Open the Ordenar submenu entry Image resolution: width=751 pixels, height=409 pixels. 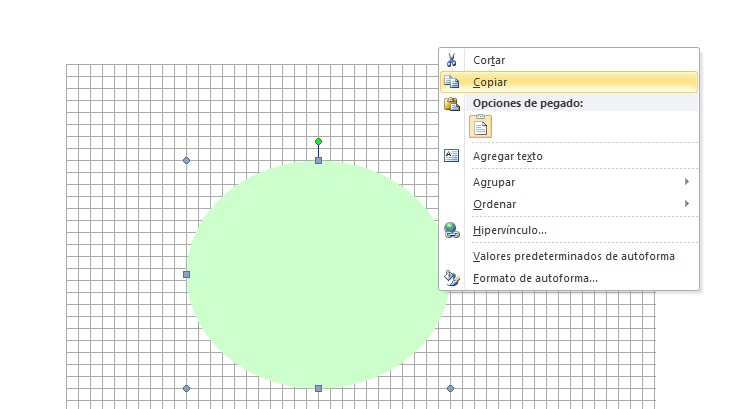point(569,204)
